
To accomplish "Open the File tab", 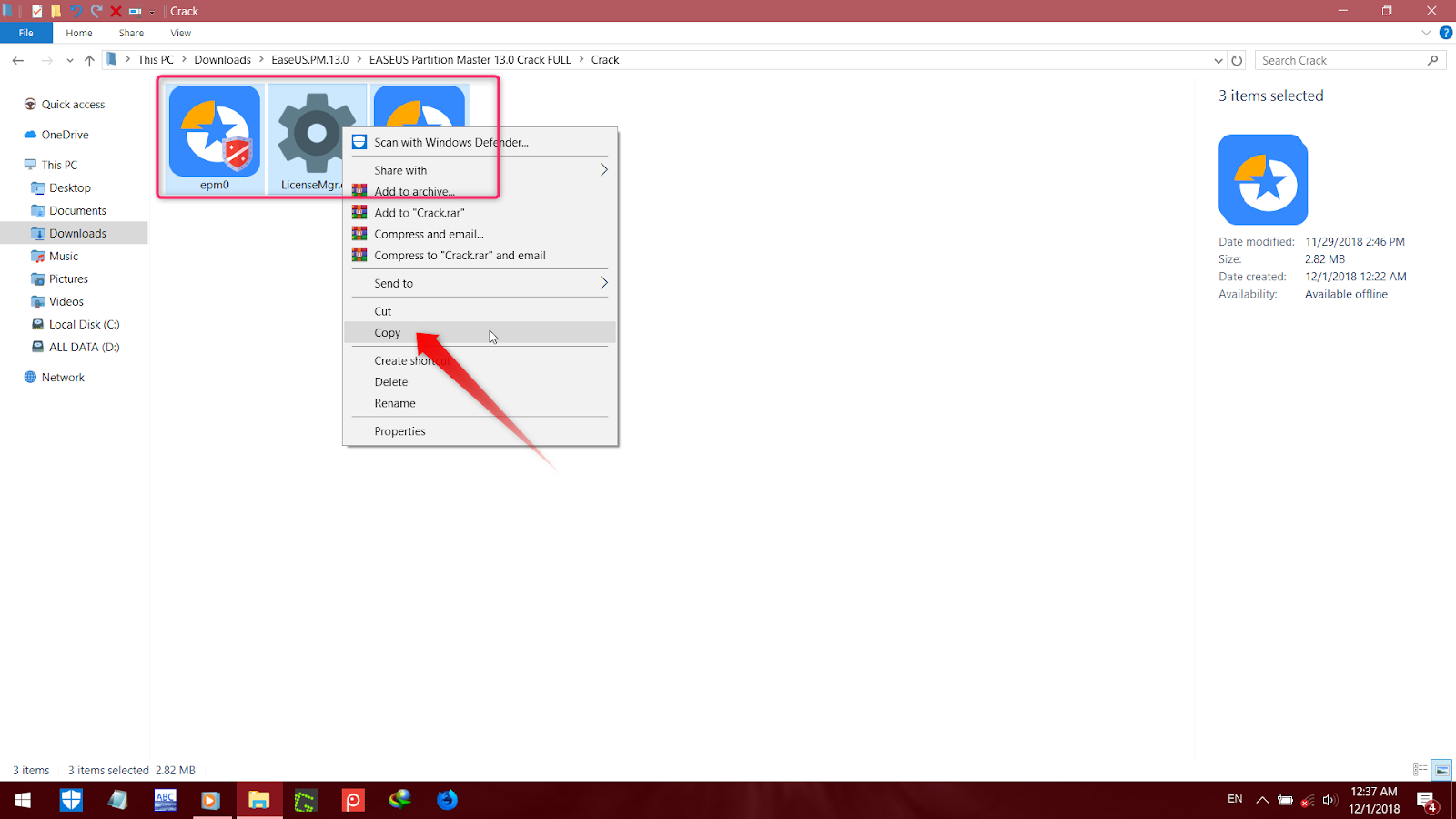I will tap(25, 33).
